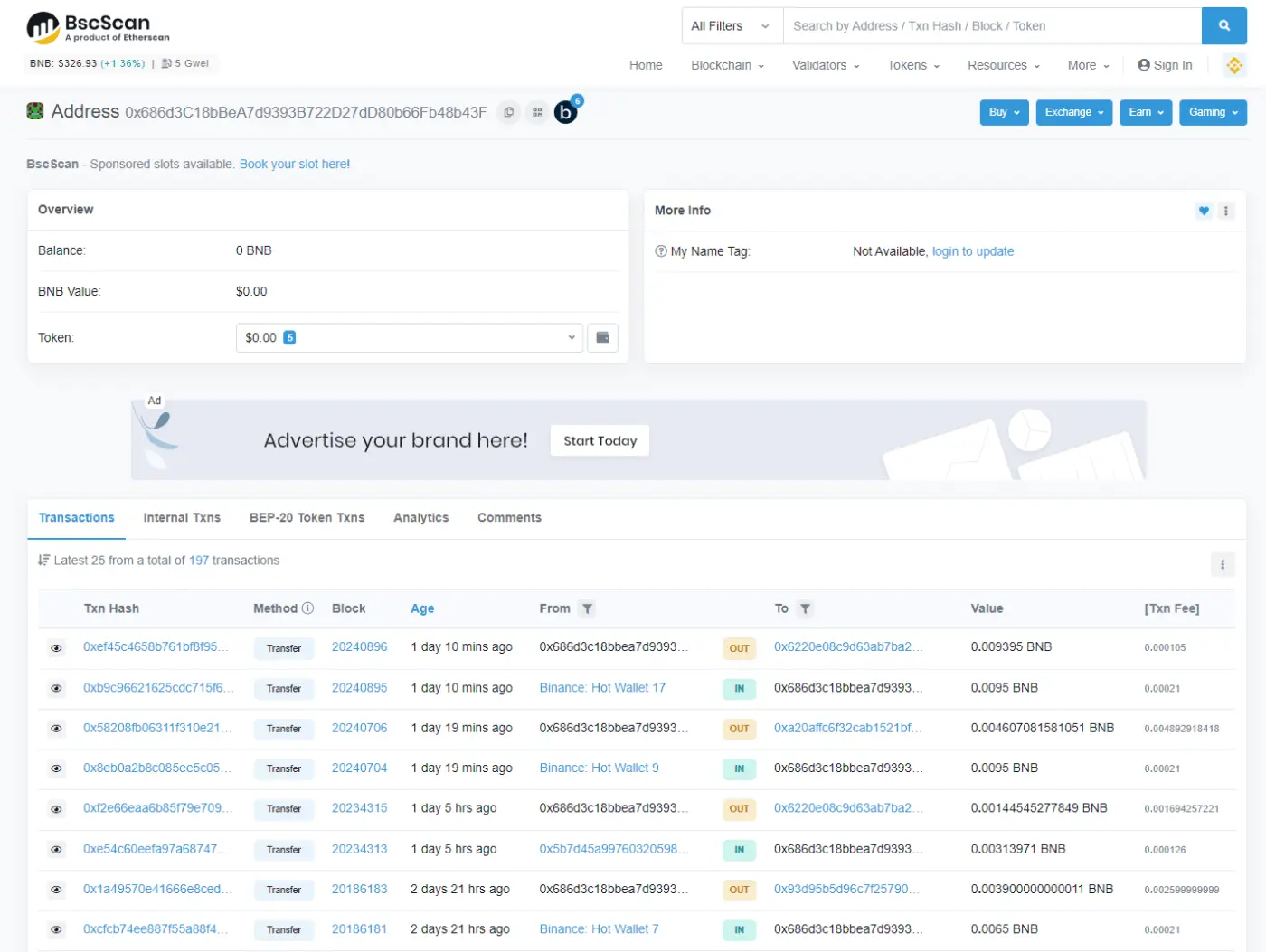This screenshot has height=952, width=1266.
Task: Open the BEP-20 Token Txns tab
Action: [x=307, y=518]
